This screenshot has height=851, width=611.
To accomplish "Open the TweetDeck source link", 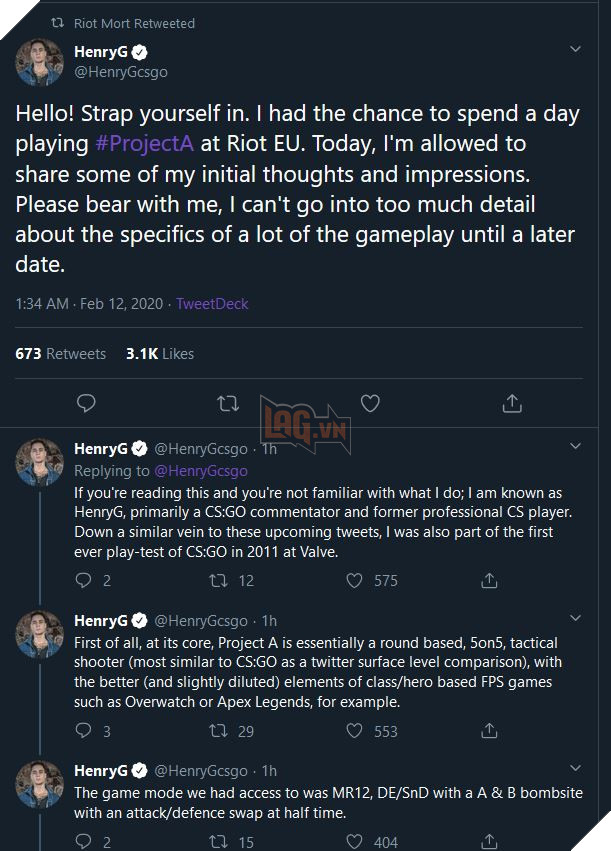I will pos(212,303).
